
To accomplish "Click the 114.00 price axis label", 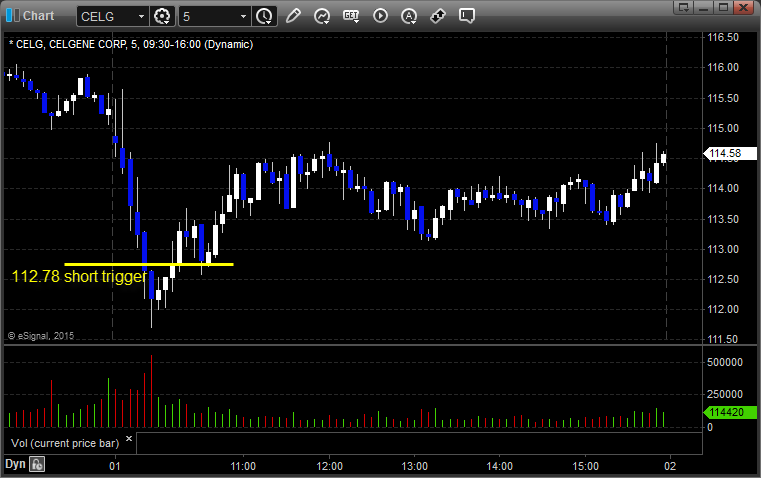I will (723, 188).
